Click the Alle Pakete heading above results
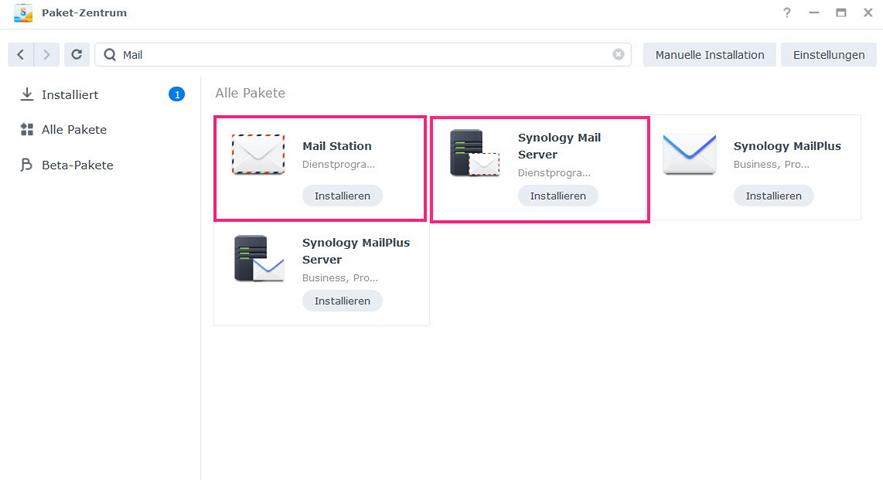883x480 pixels. tap(250, 93)
